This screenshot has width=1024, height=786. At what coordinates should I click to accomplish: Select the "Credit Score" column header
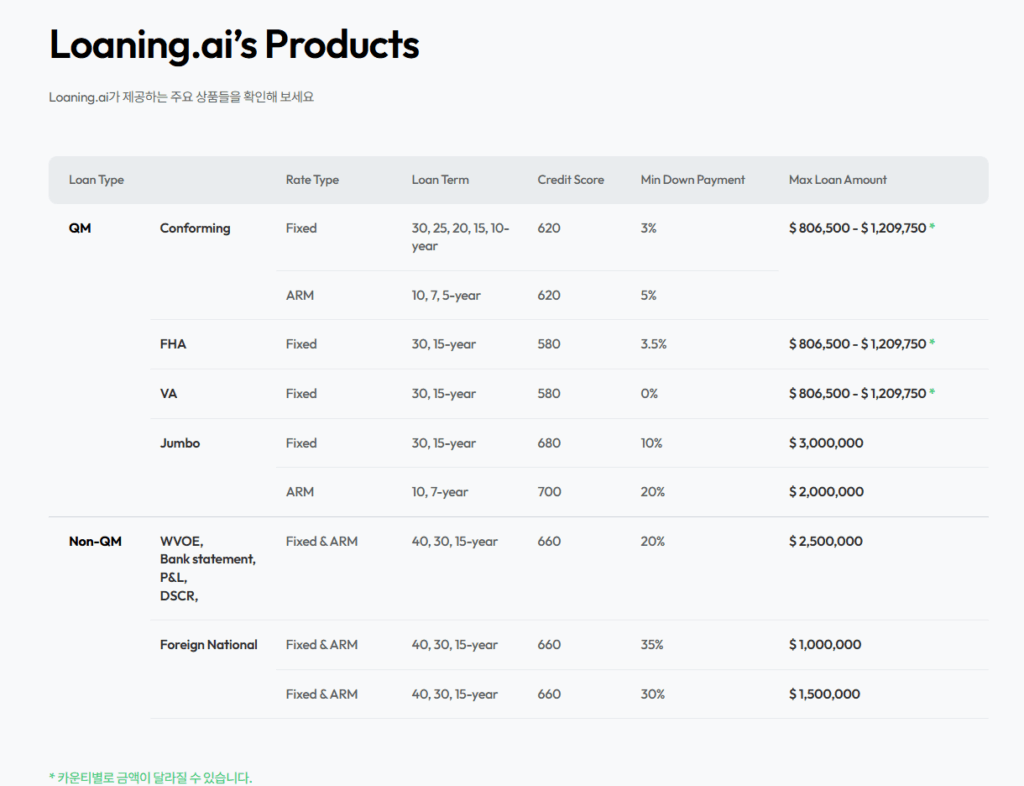coord(571,180)
